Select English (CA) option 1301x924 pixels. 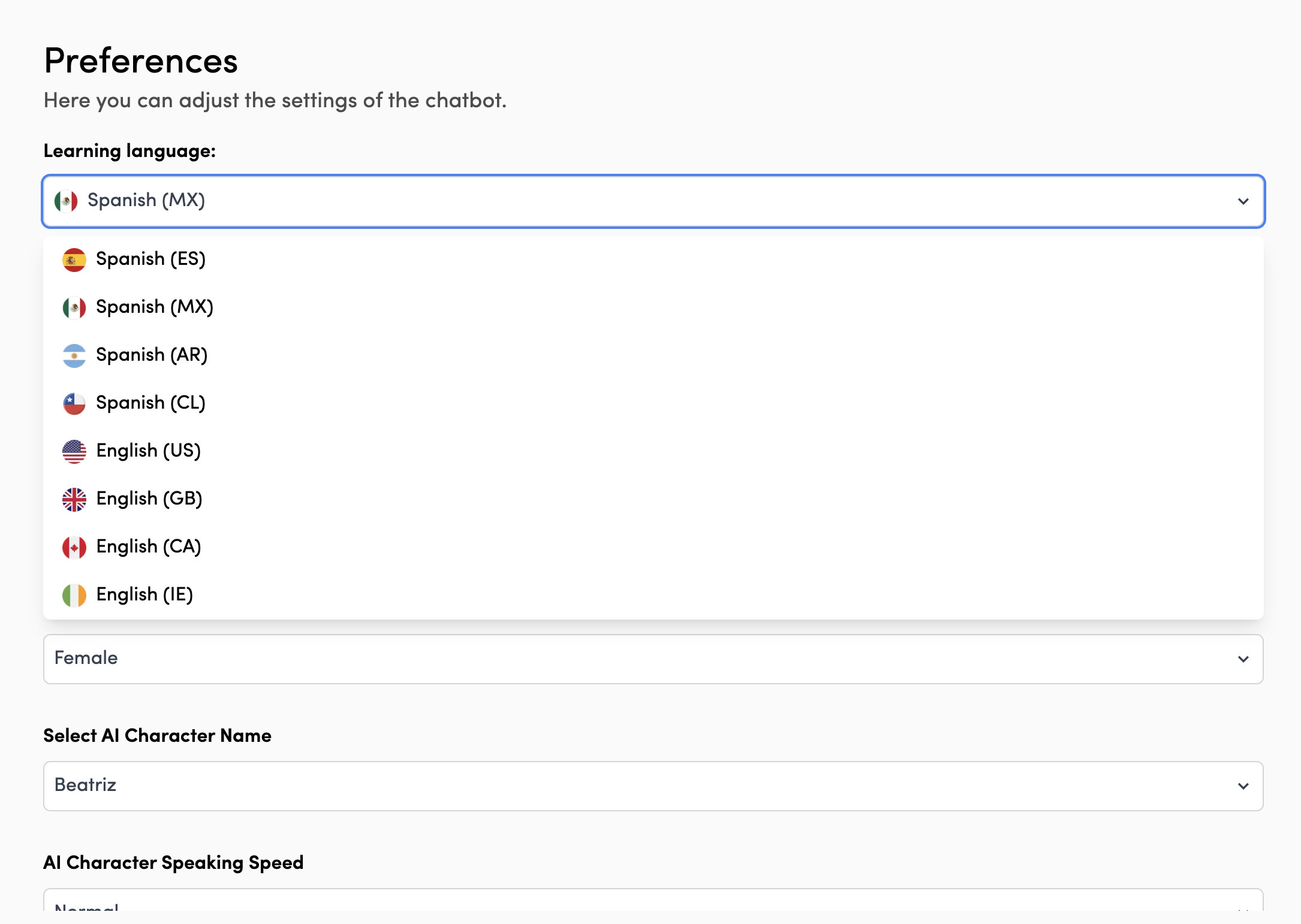(149, 547)
